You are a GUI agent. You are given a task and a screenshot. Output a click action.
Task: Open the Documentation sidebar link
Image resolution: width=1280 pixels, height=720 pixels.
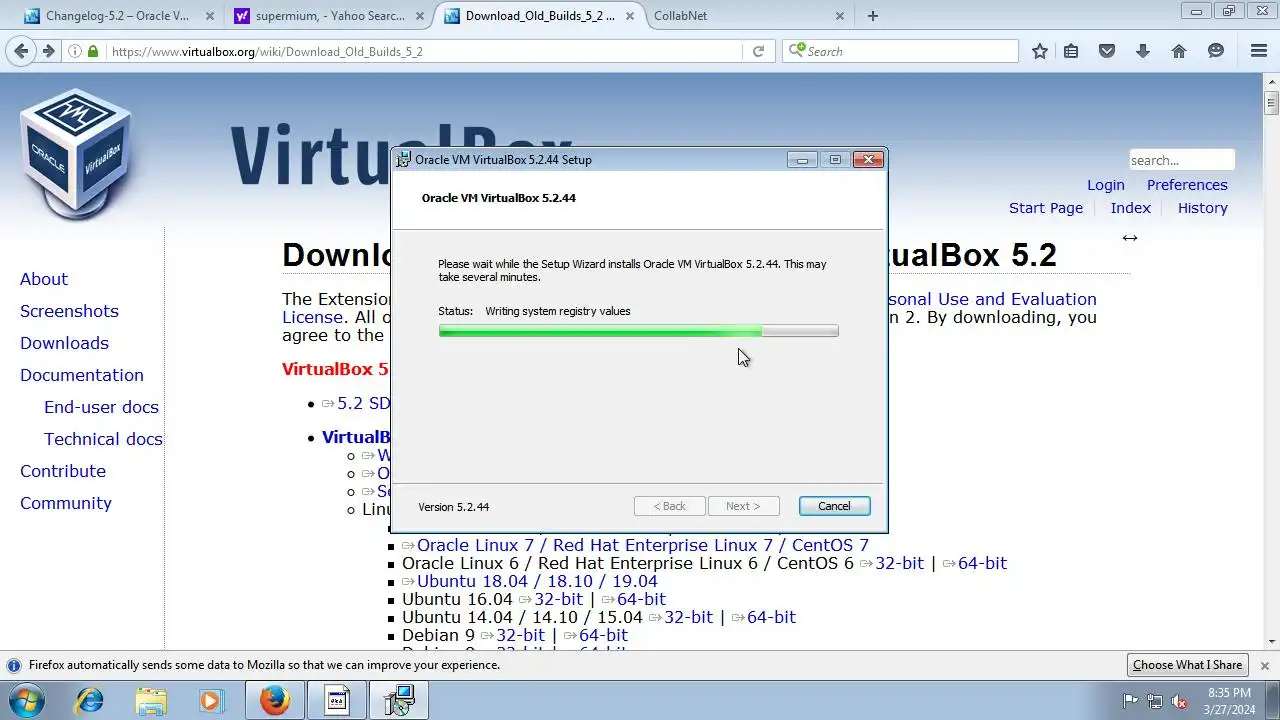click(x=82, y=375)
